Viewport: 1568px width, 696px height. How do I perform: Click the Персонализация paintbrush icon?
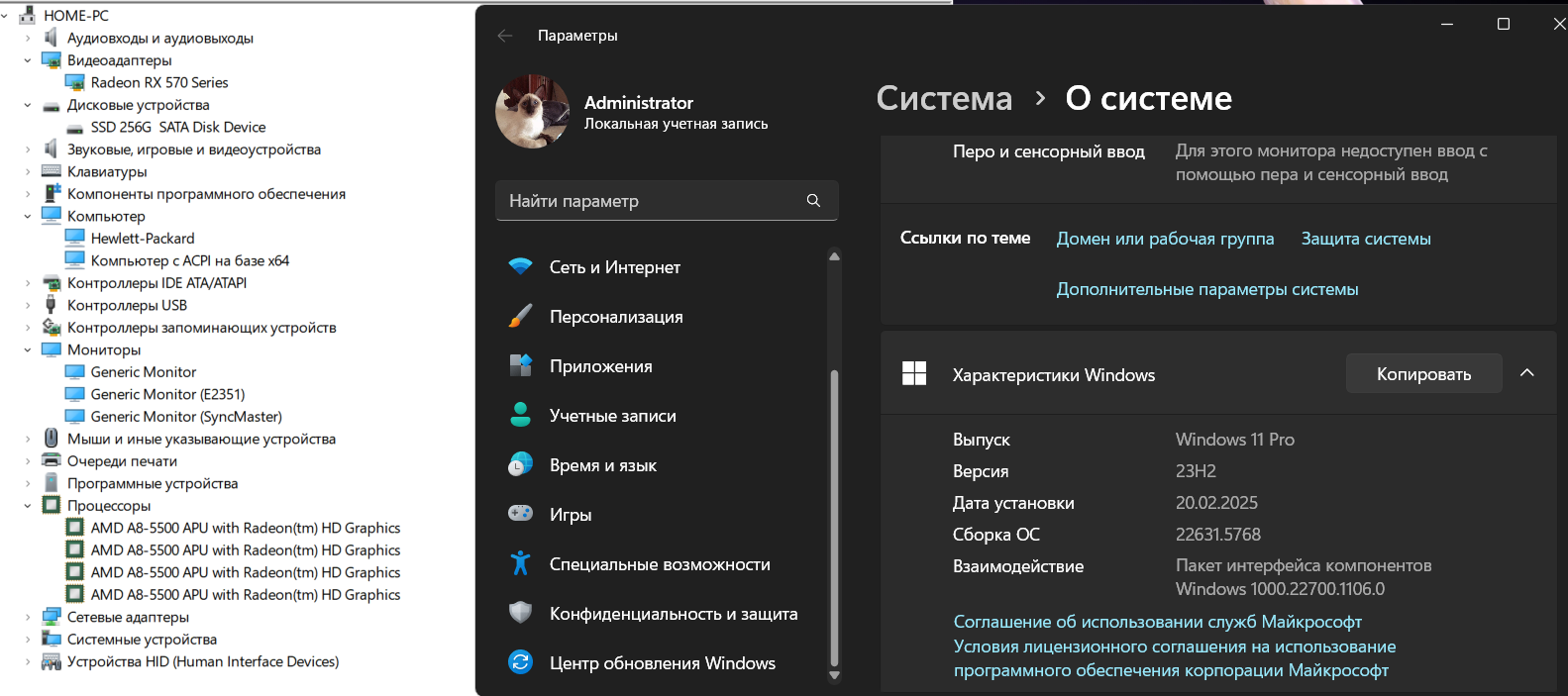(x=520, y=317)
